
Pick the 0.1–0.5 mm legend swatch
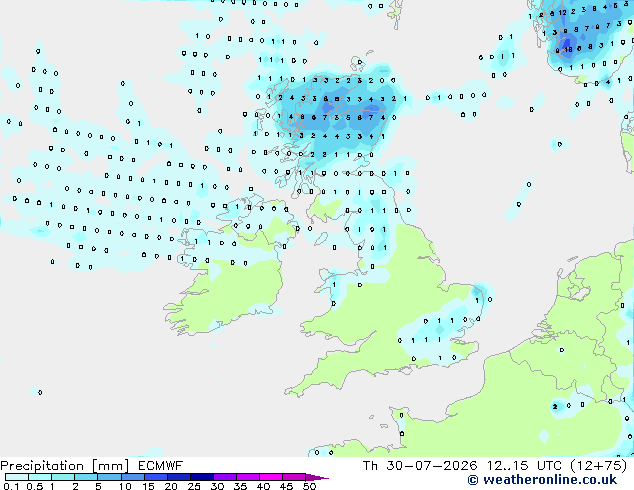point(17,477)
